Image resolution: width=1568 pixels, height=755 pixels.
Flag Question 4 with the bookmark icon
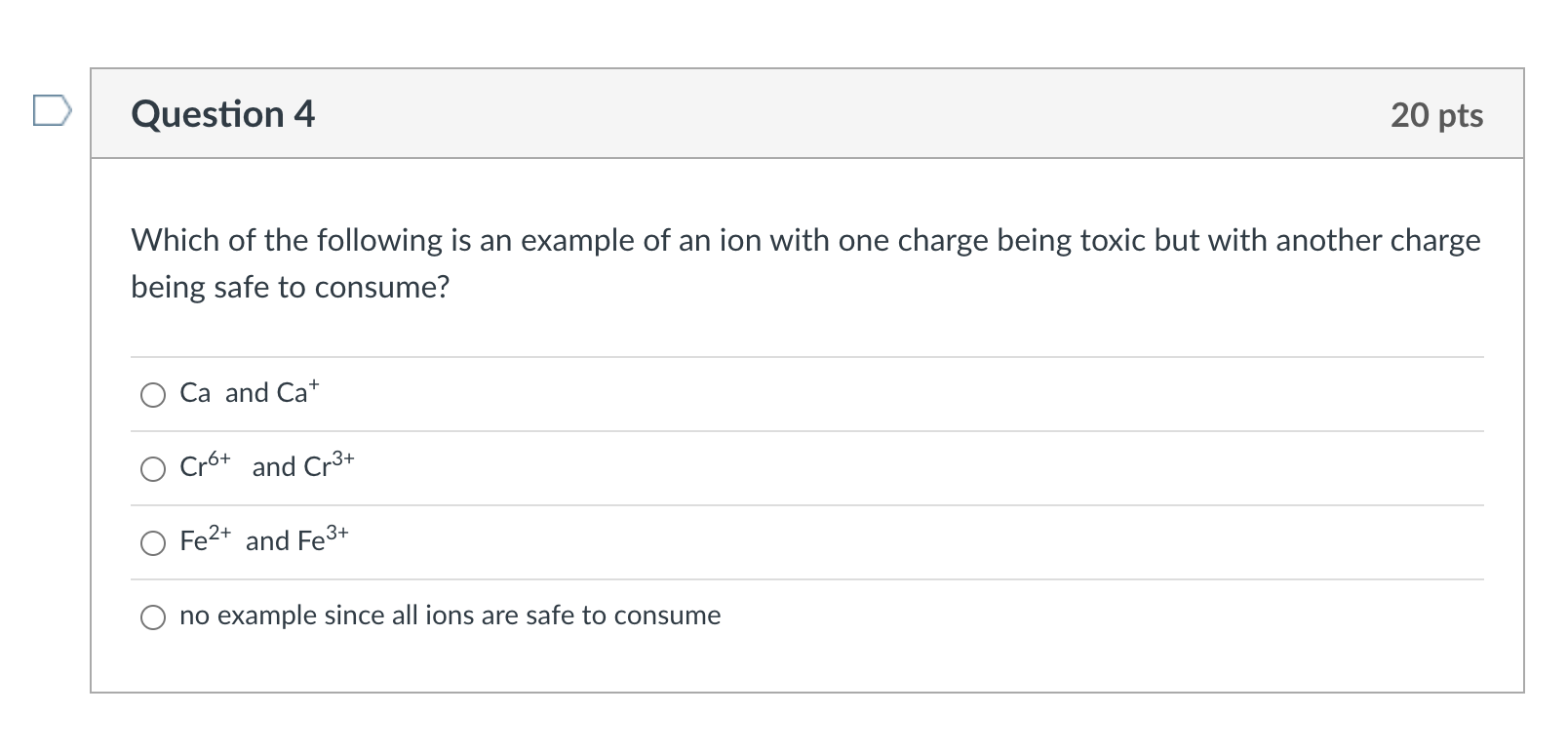52,110
